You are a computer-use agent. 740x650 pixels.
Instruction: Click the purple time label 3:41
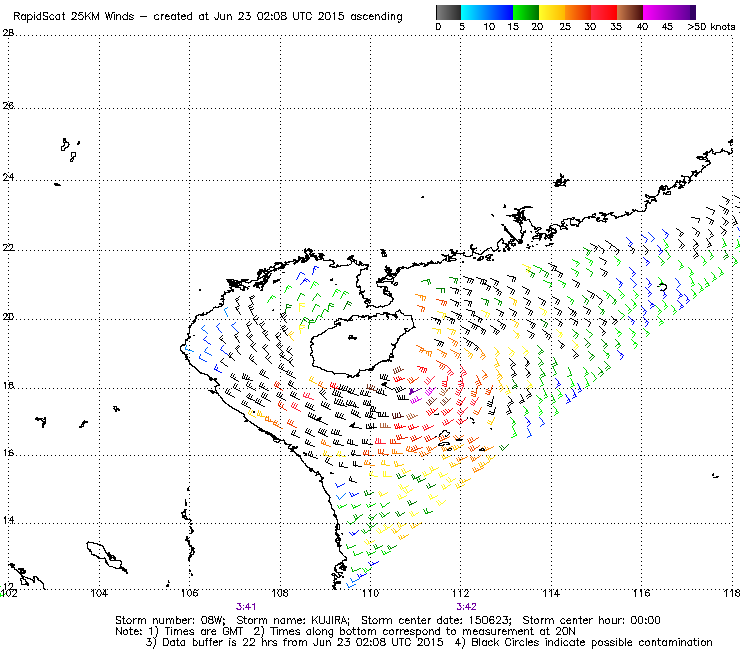coord(246,607)
